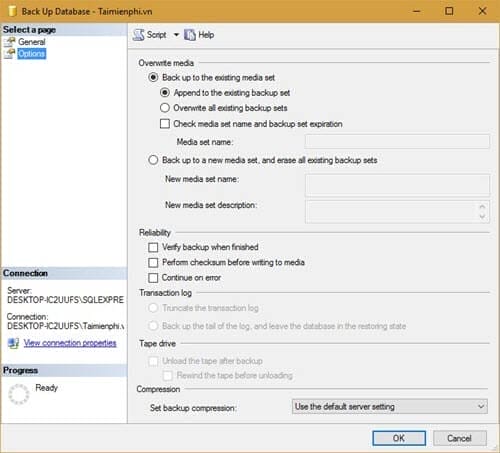Choose Back up to a new media set

pyautogui.click(x=153, y=160)
